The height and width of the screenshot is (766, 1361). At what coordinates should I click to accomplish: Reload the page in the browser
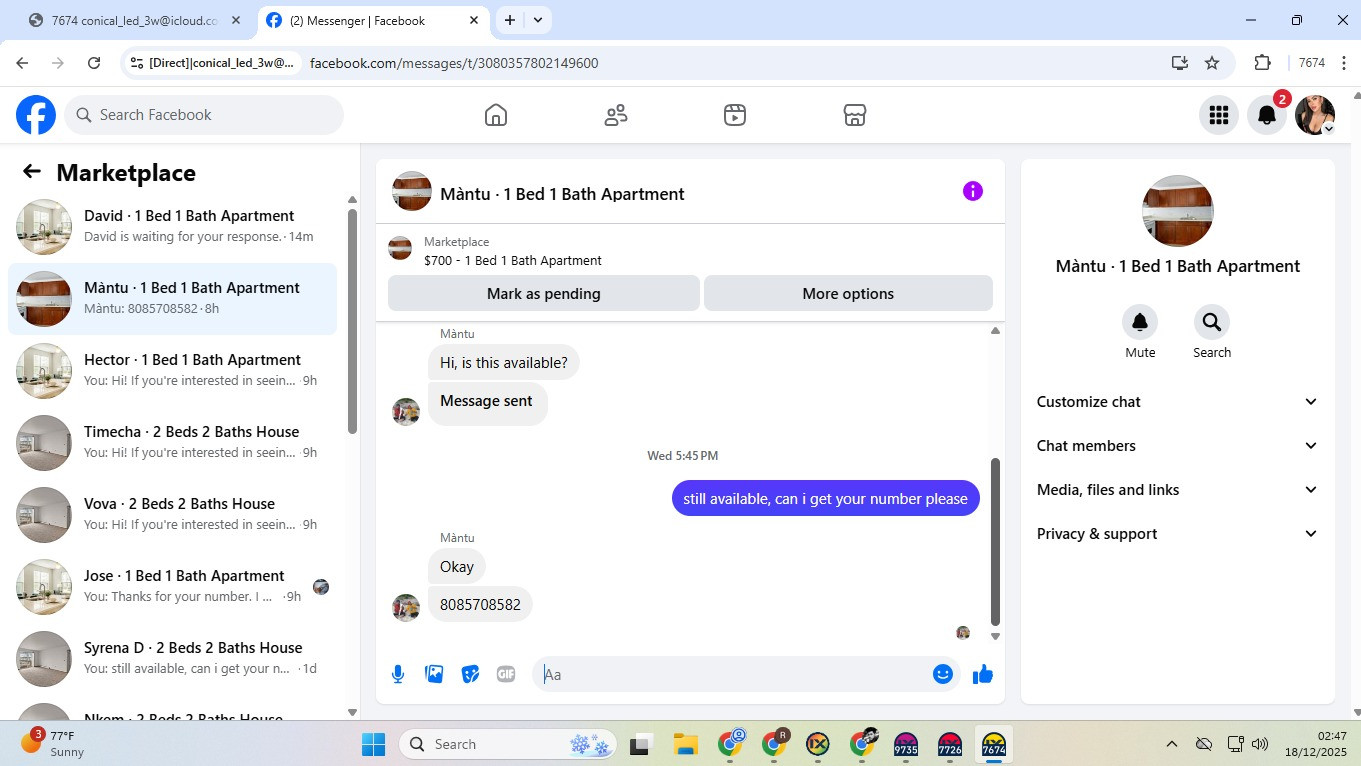pyautogui.click(x=94, y=63)
